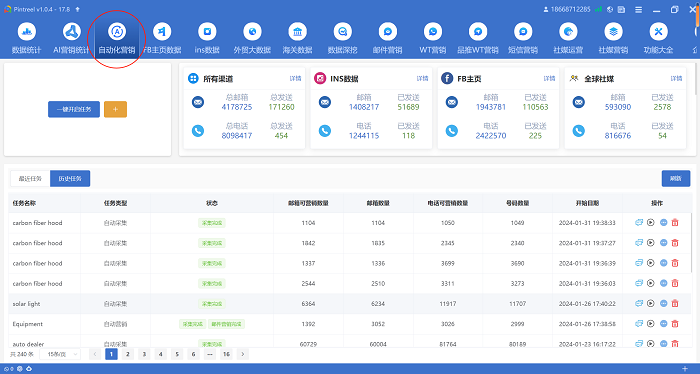The image size is (700, 374).
Task: Start the Equipment task with play icon
Action: [x=650, y=324]
